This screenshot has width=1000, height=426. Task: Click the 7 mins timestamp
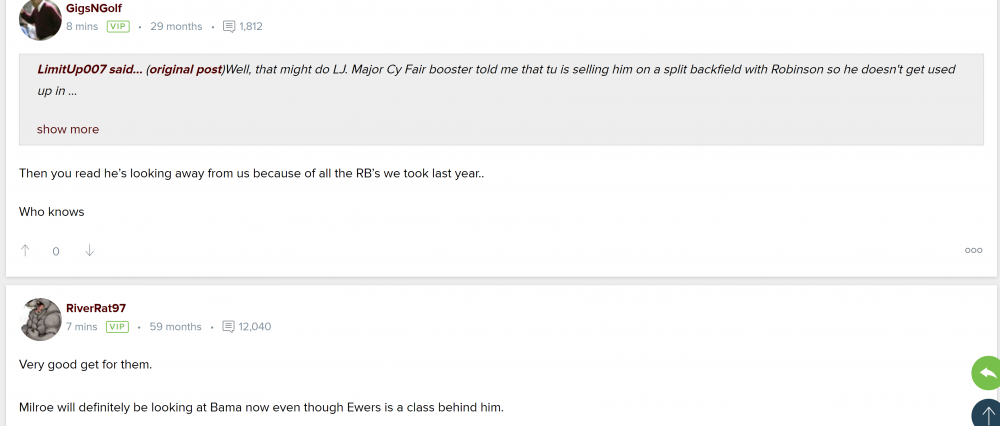click(x=82, y=327)
